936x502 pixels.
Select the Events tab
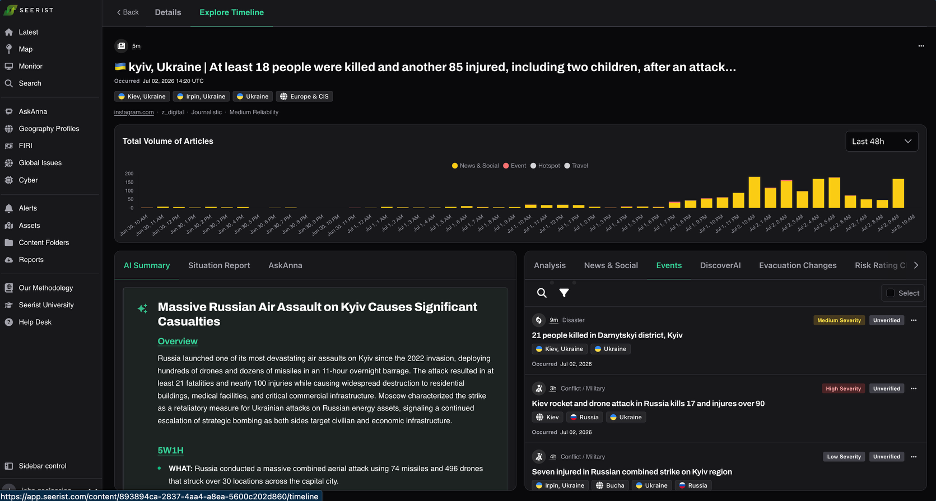tap(669, 266)
